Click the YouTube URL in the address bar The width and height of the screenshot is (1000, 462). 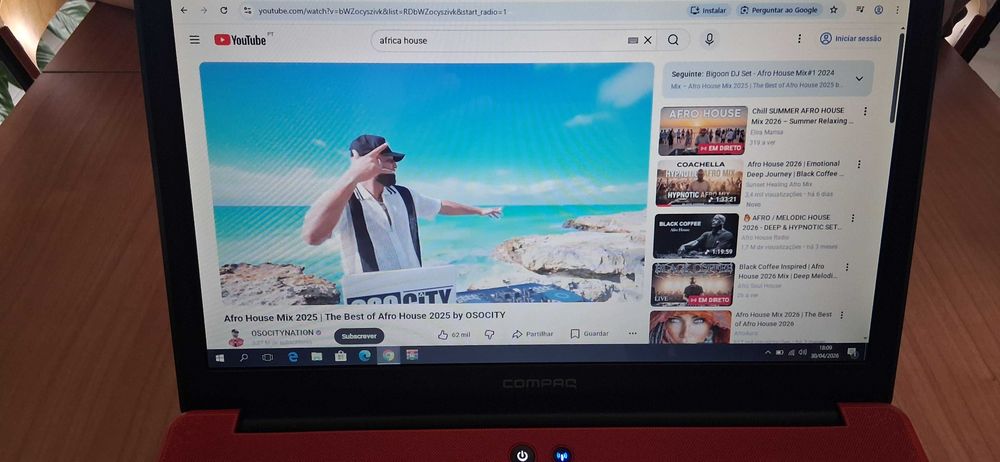382,11
